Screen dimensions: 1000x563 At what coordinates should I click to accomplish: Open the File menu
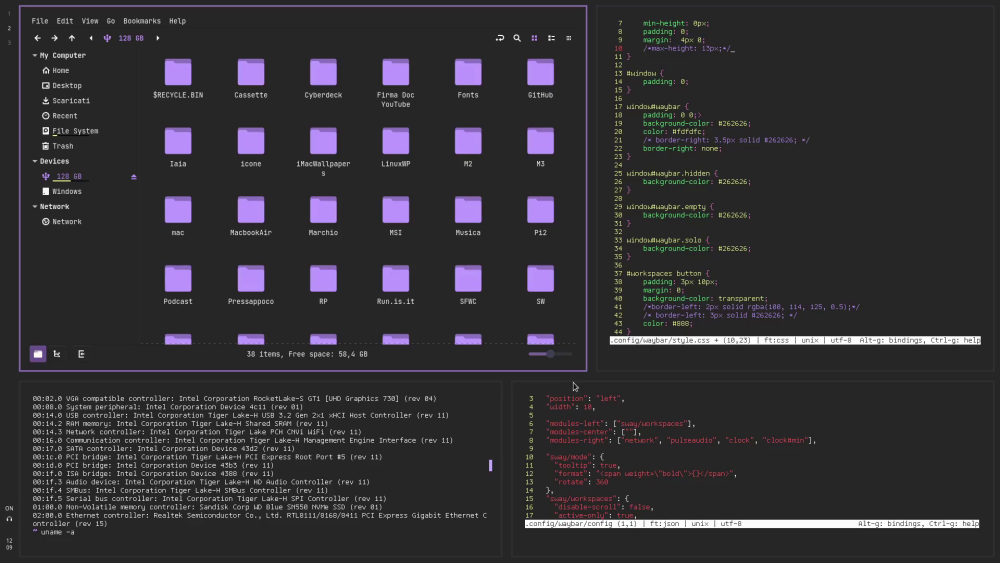pos(40,21)
